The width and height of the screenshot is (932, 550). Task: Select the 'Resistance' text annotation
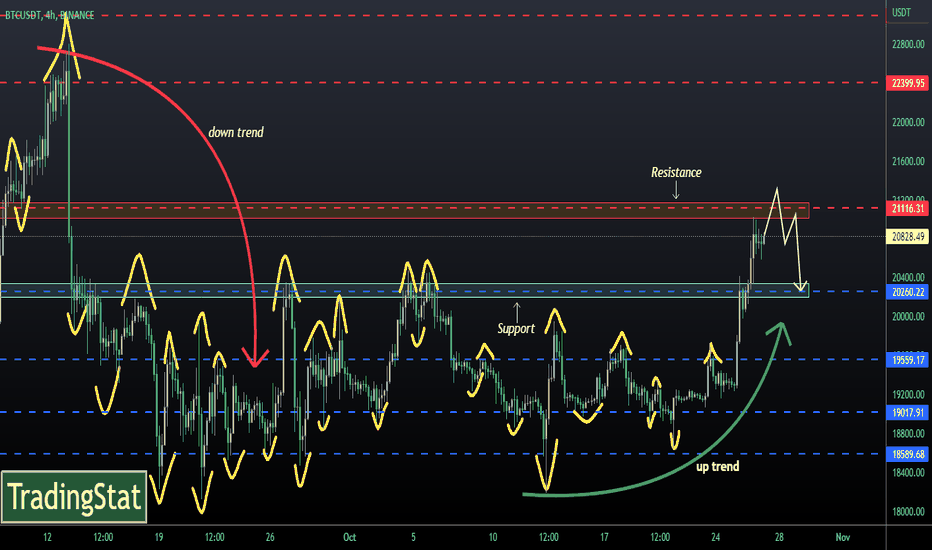pos(676,172)
